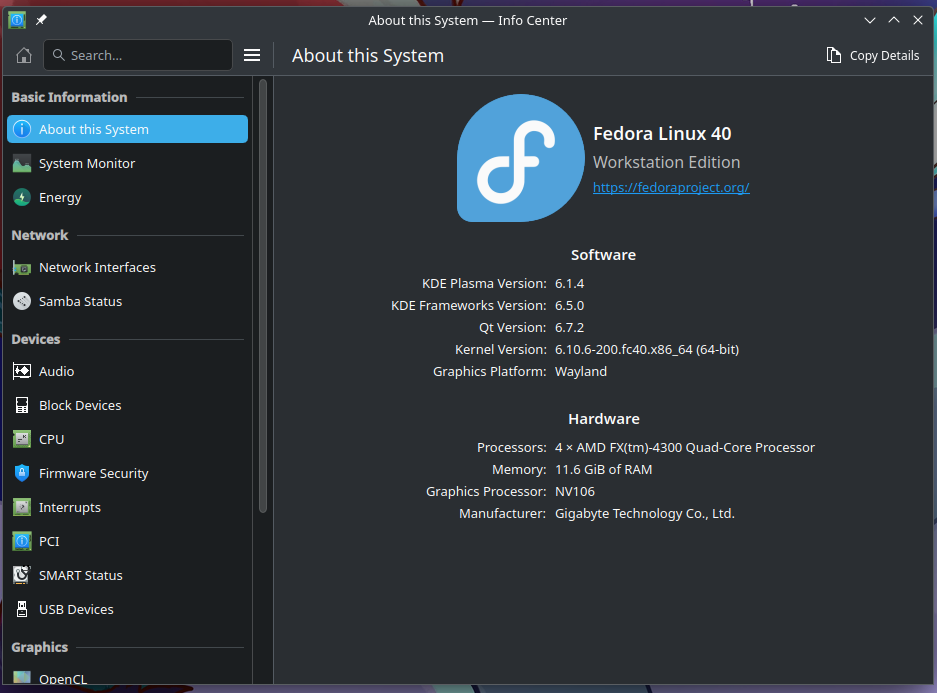Viewport: 937px width, 693px height.
Task: Click the Graphics Processor value NV106
Action: (575, 492)
